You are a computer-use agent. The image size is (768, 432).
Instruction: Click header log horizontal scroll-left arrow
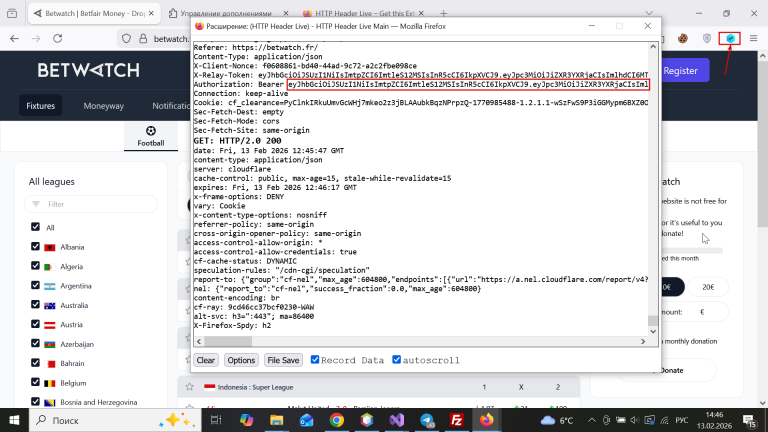tap(198, 341)
